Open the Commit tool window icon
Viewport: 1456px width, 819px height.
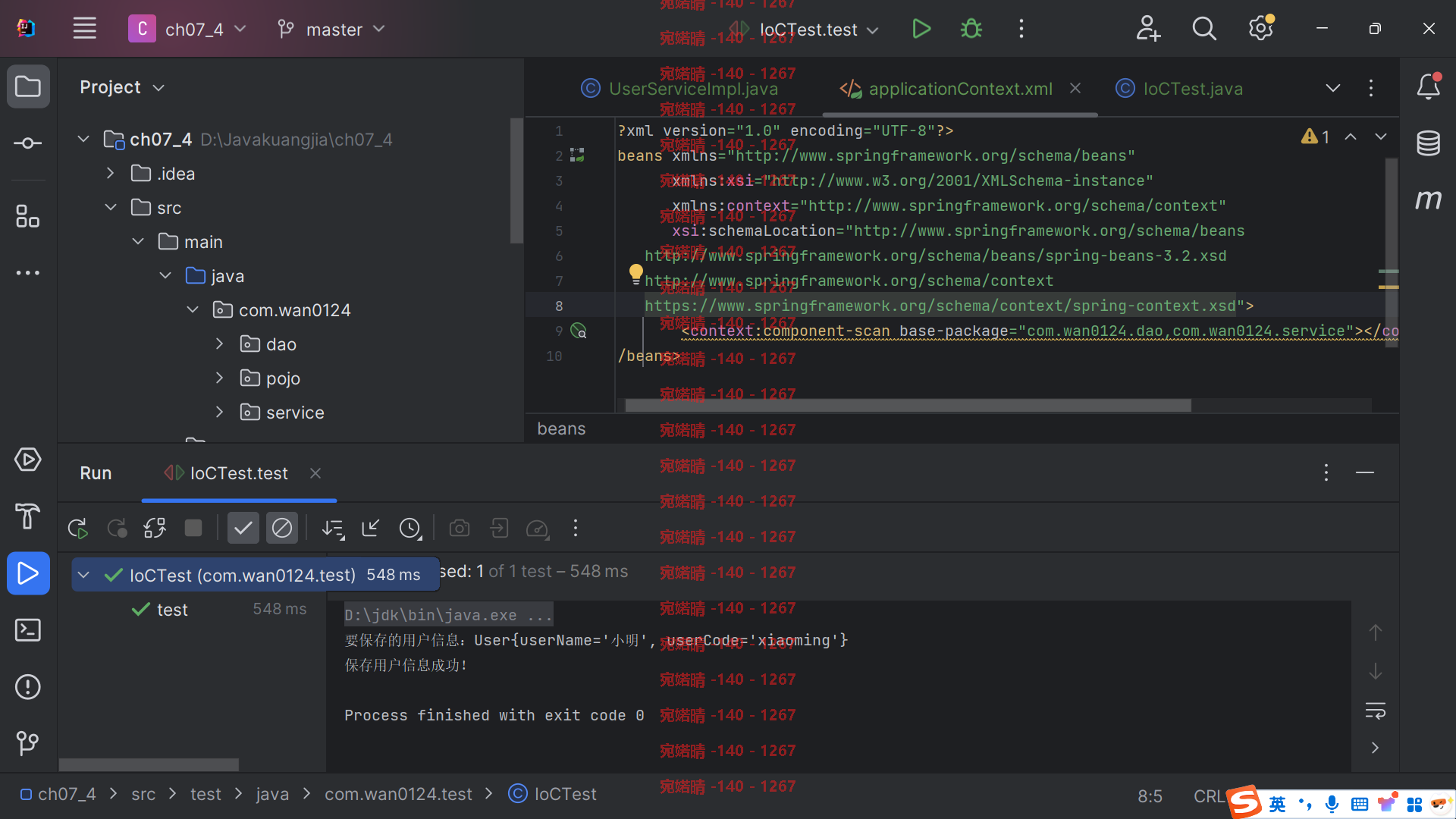[28, 143]
